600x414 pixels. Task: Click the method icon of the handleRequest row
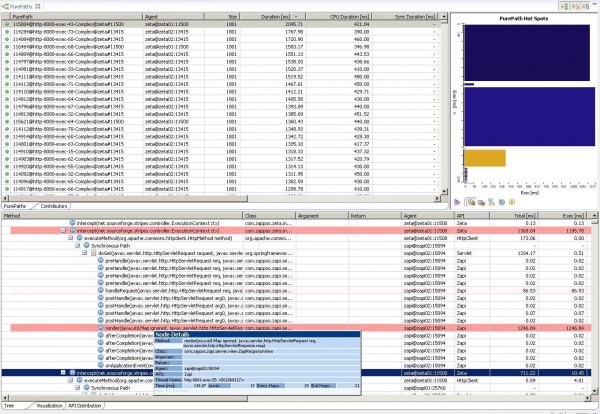coord(101,290)
